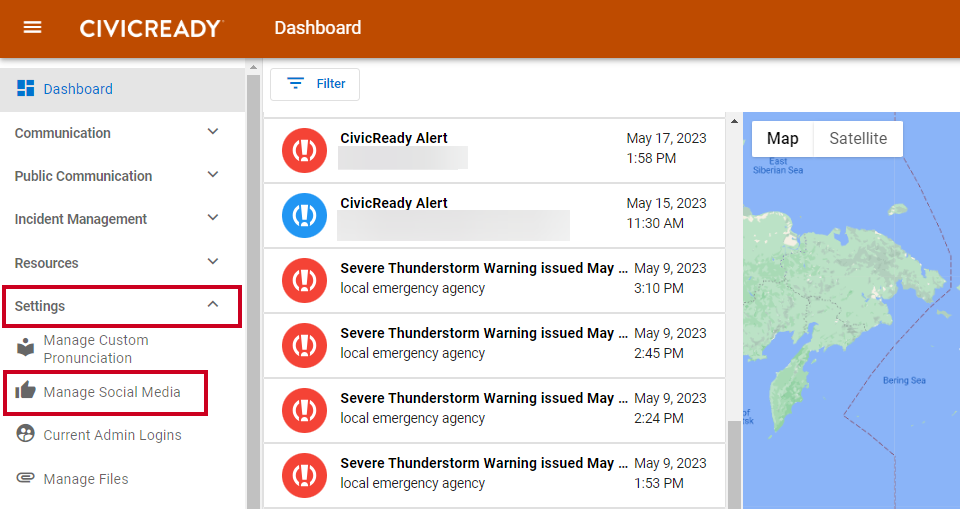Click the sidebar vertical scrollbar
960x509 pixels.
tap(253, 292)
